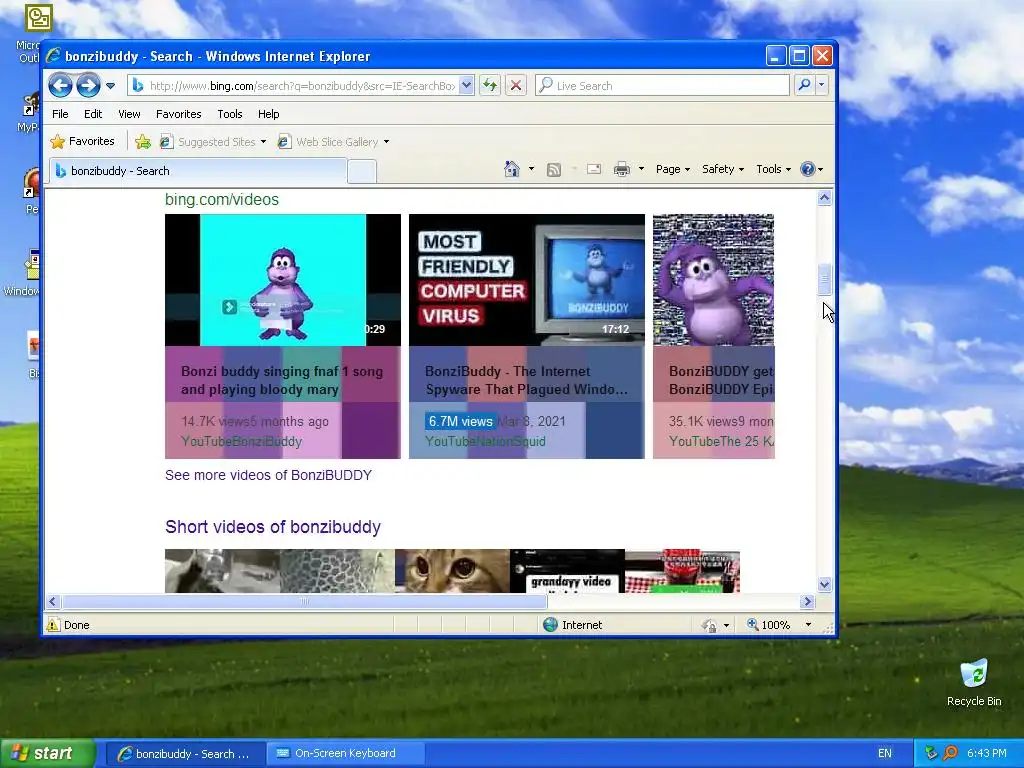Expand the zoom level dropdown arrow
This screenshot has height=768, width=1024.
pyautogui.click(x=808, y=625)
